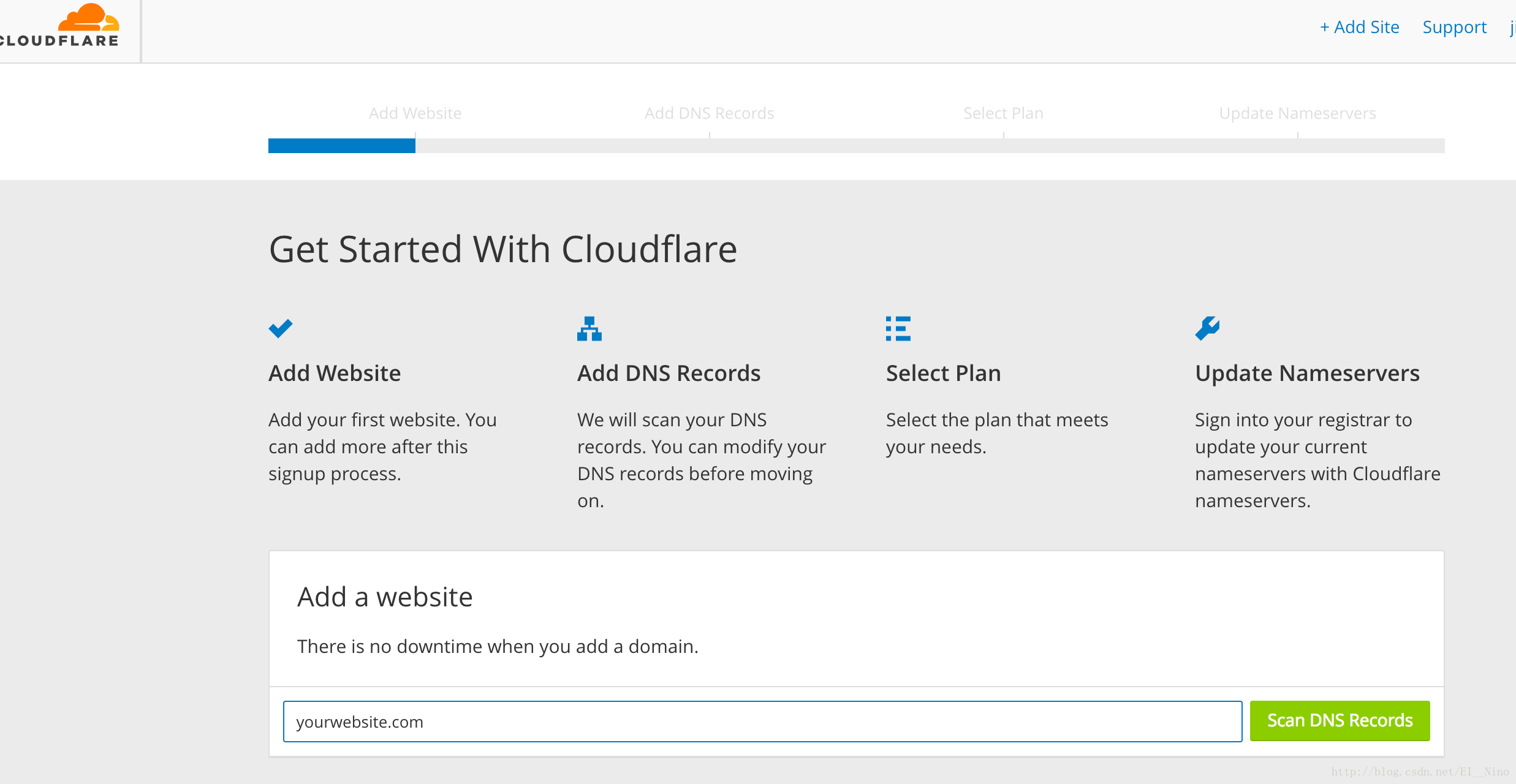Click the network hierarchy icon above Add DNS Records
Viewport: 1516px width, 784px height.
(589, 328)
